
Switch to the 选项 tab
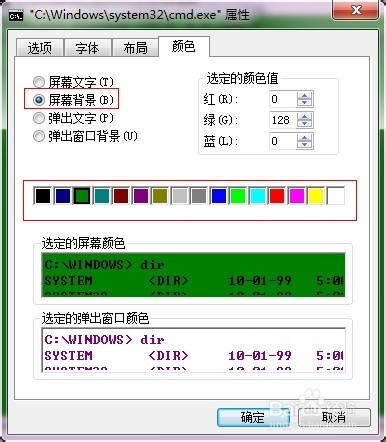point(40,48)
